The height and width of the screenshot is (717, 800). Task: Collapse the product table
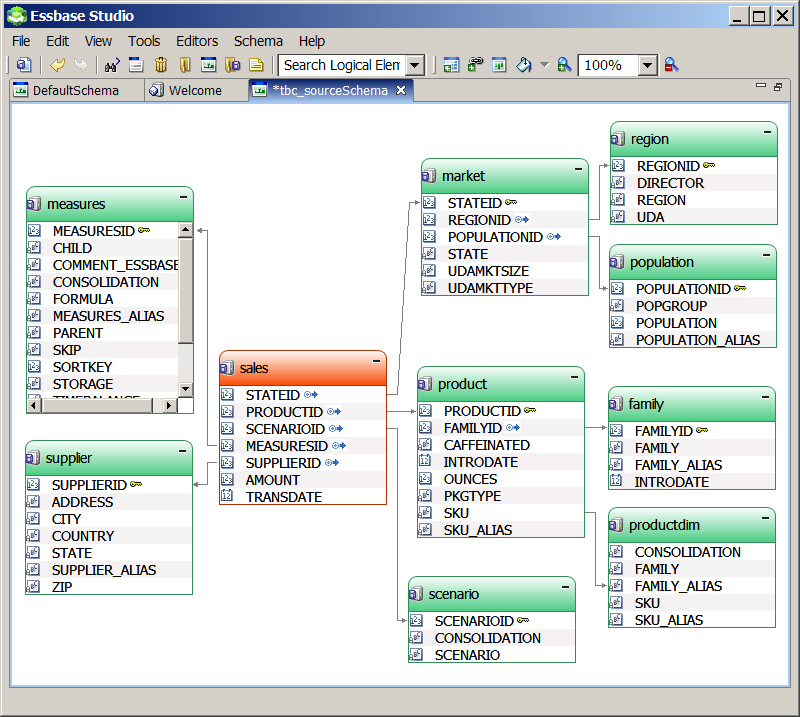point(574,377)
